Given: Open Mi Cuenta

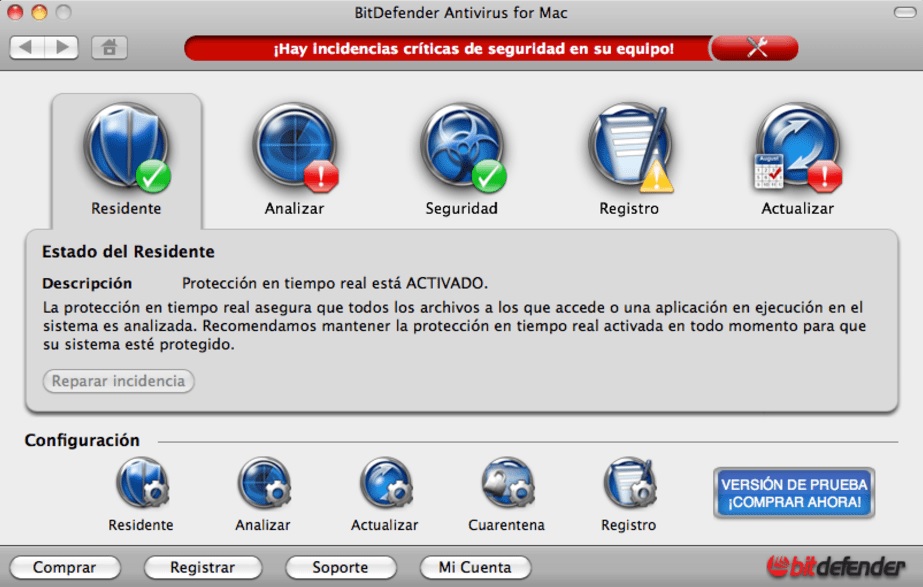Looking at the screenshot, I should (475, 568).
